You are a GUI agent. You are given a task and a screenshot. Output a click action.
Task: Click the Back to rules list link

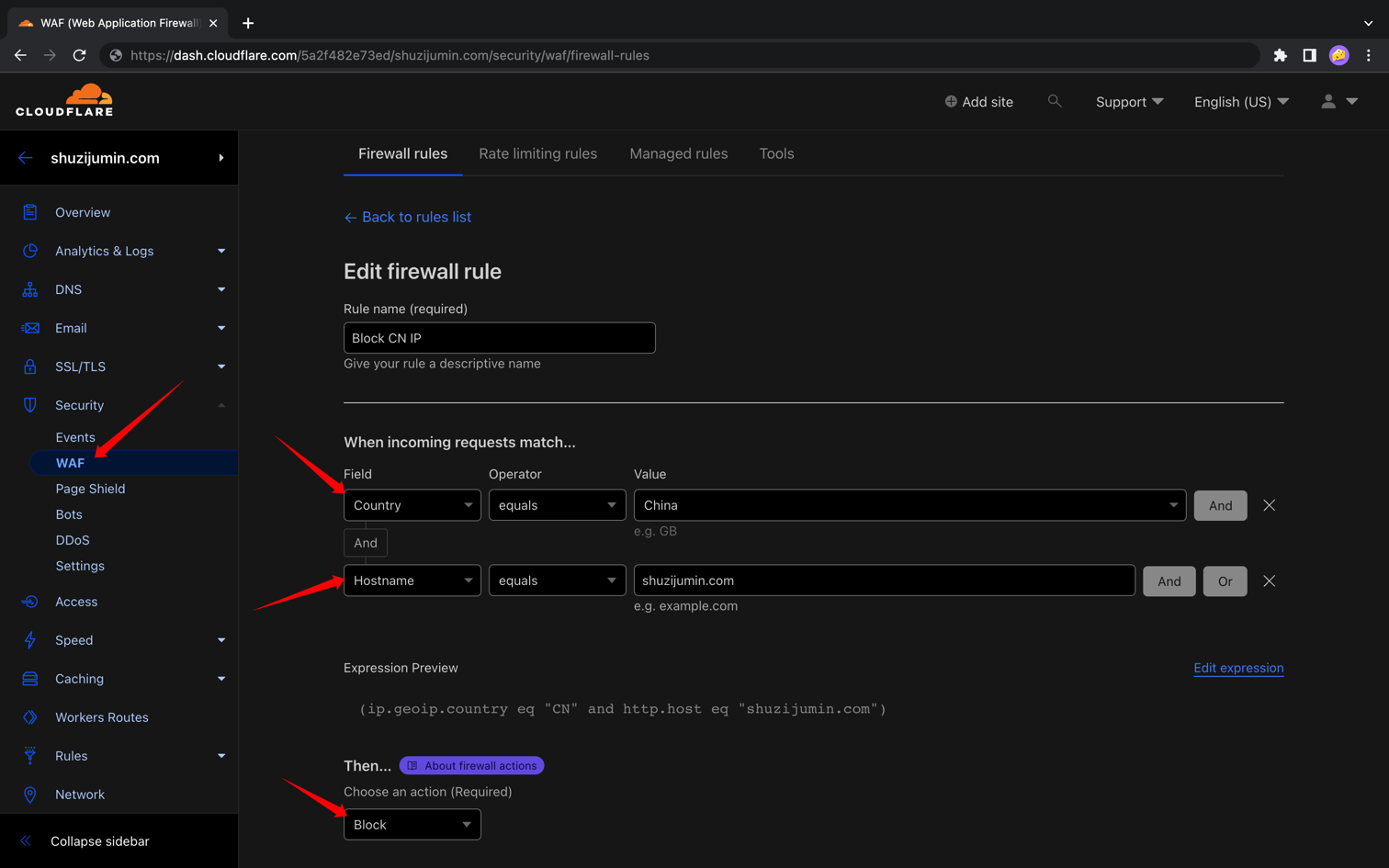point(408,217)
